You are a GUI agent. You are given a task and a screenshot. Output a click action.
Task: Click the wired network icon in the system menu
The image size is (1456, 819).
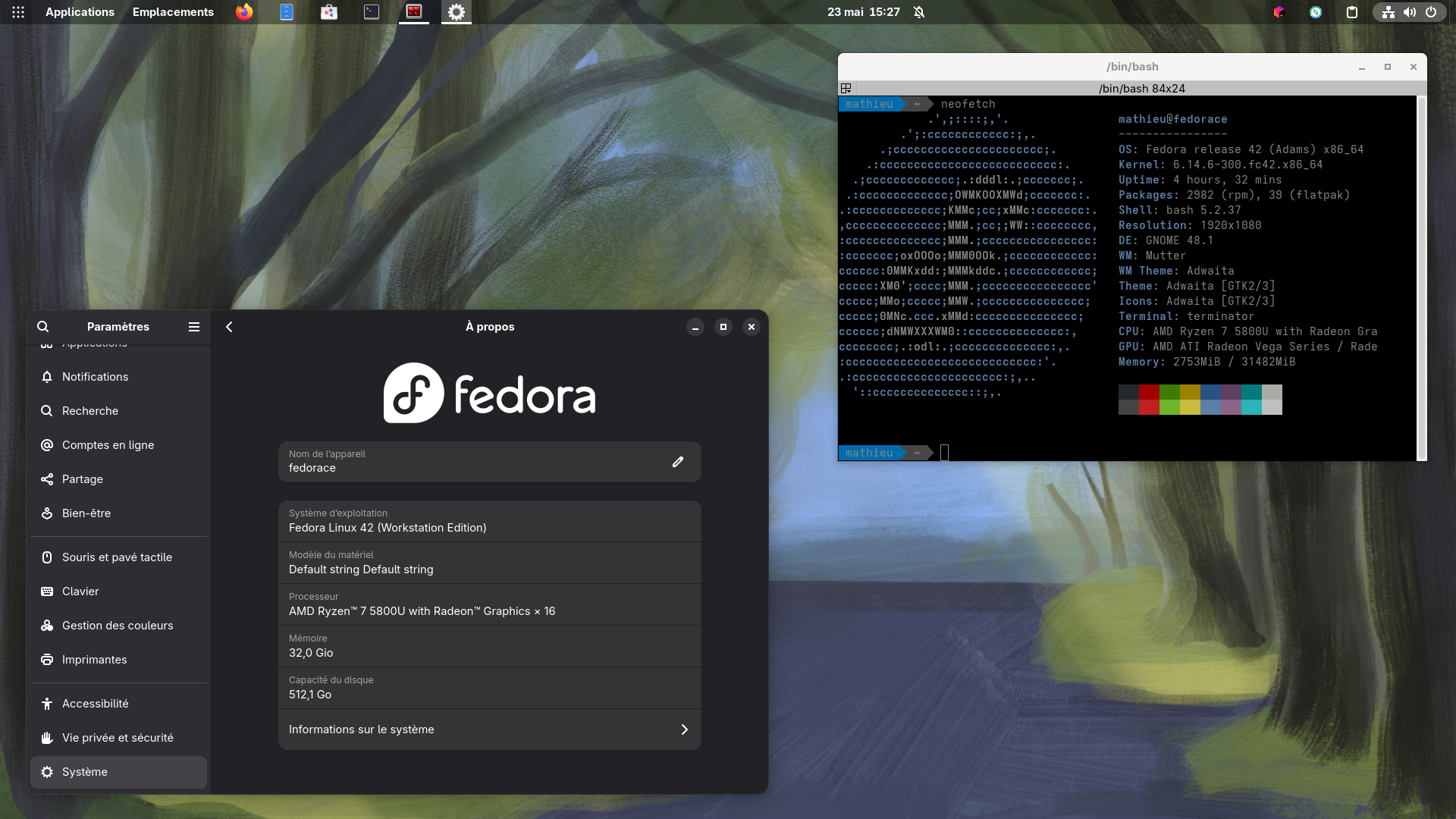click(1389, 12)
